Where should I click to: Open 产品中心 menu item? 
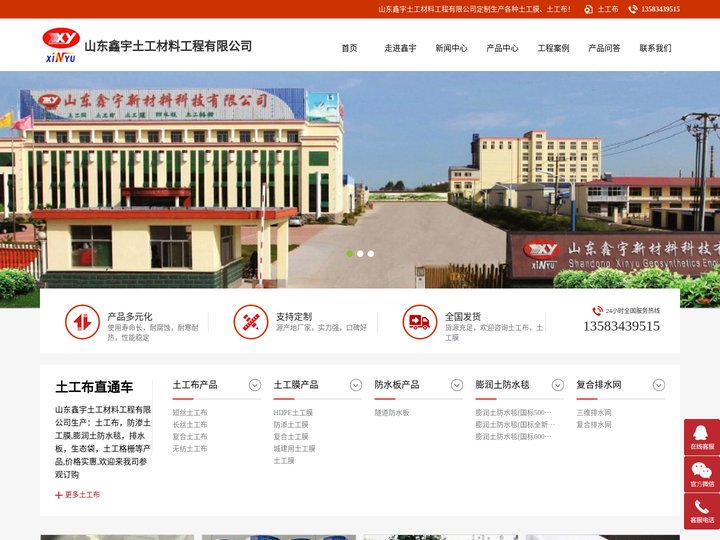502,48
